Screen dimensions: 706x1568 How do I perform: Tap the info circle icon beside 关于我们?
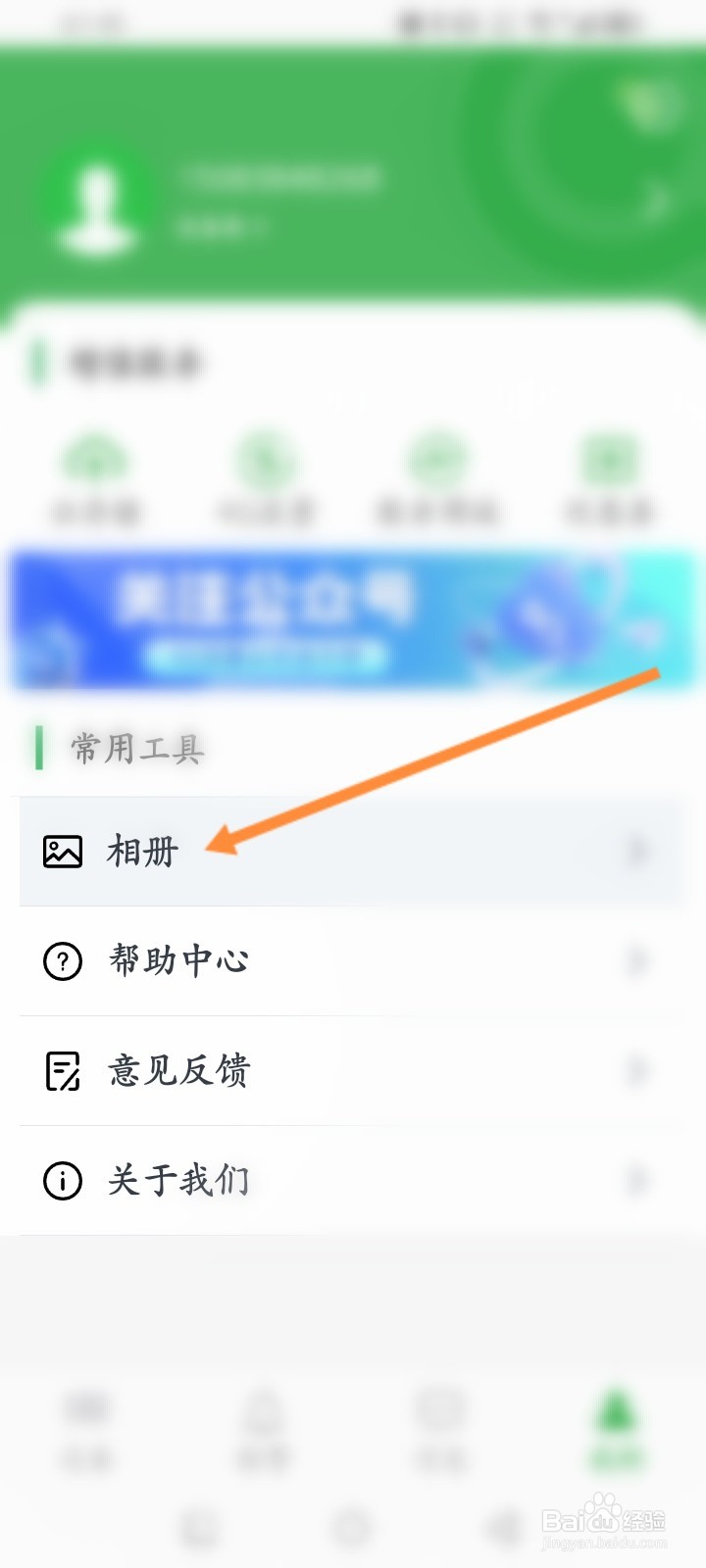63,1180
